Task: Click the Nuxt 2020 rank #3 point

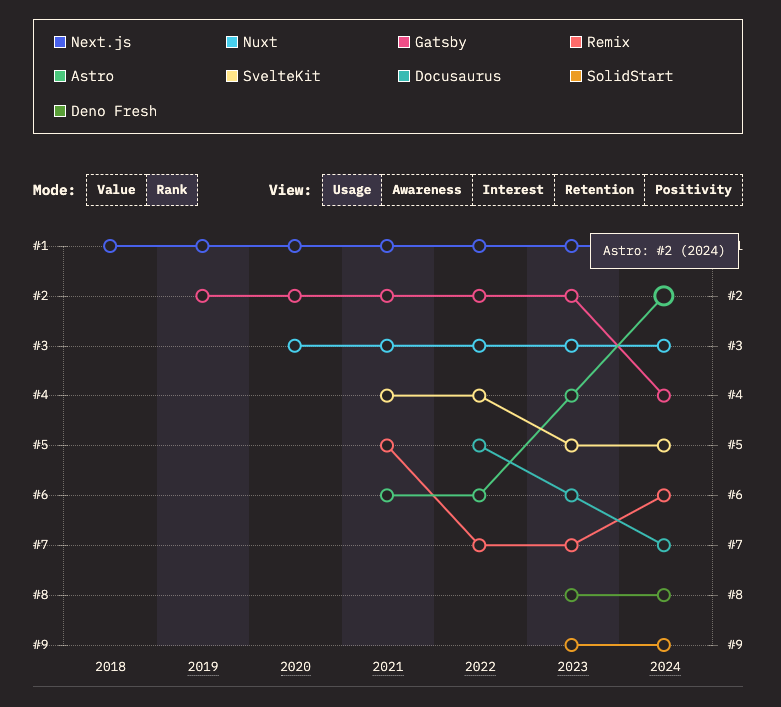Action: [x=295, y=346]
